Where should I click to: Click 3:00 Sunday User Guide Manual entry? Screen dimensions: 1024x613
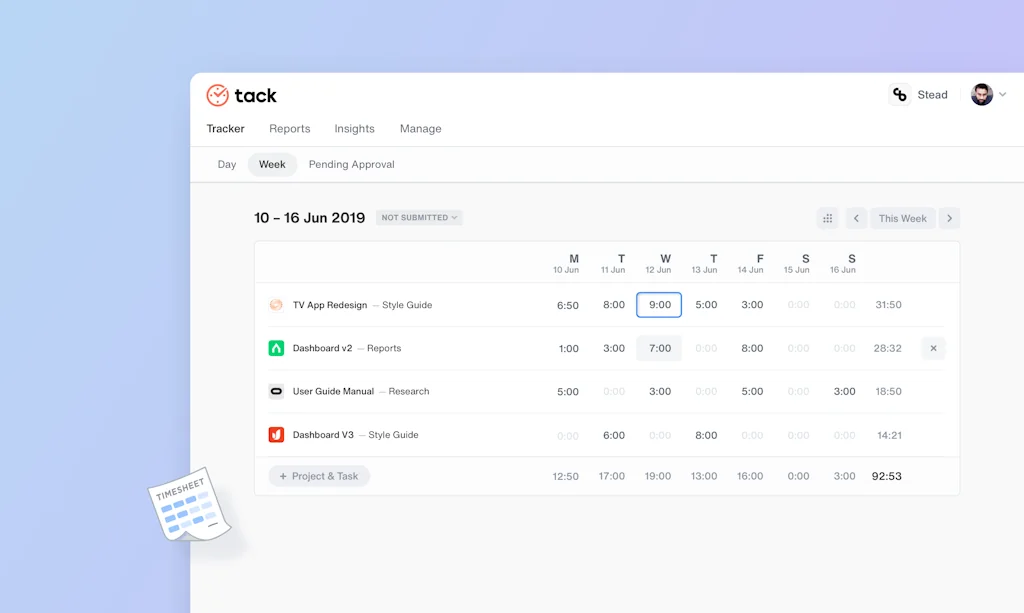[844, 392]
